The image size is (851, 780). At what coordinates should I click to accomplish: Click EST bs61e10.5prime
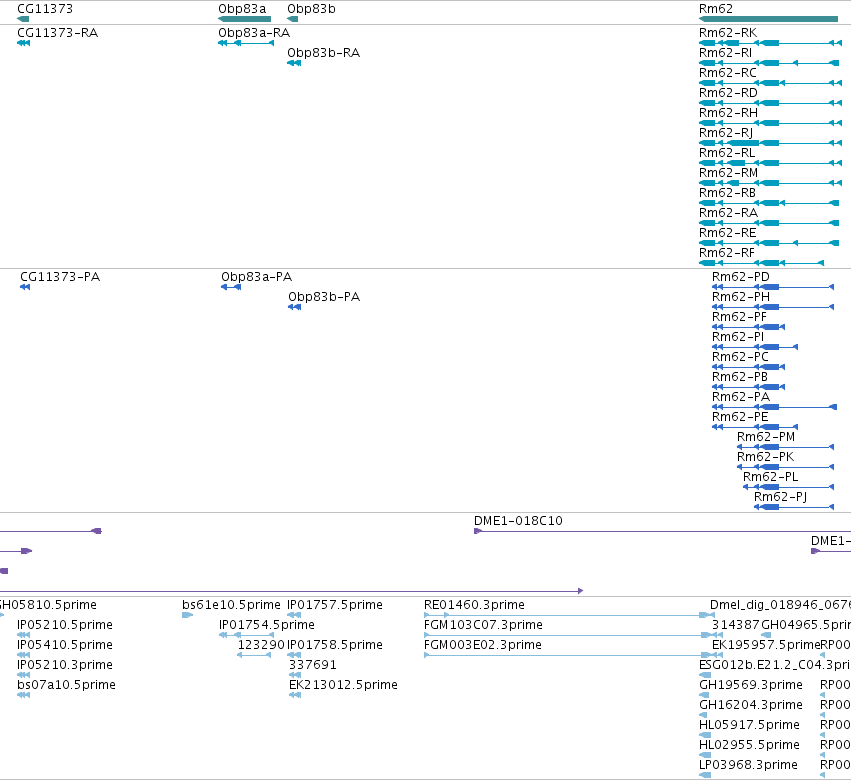pos(231,605)
